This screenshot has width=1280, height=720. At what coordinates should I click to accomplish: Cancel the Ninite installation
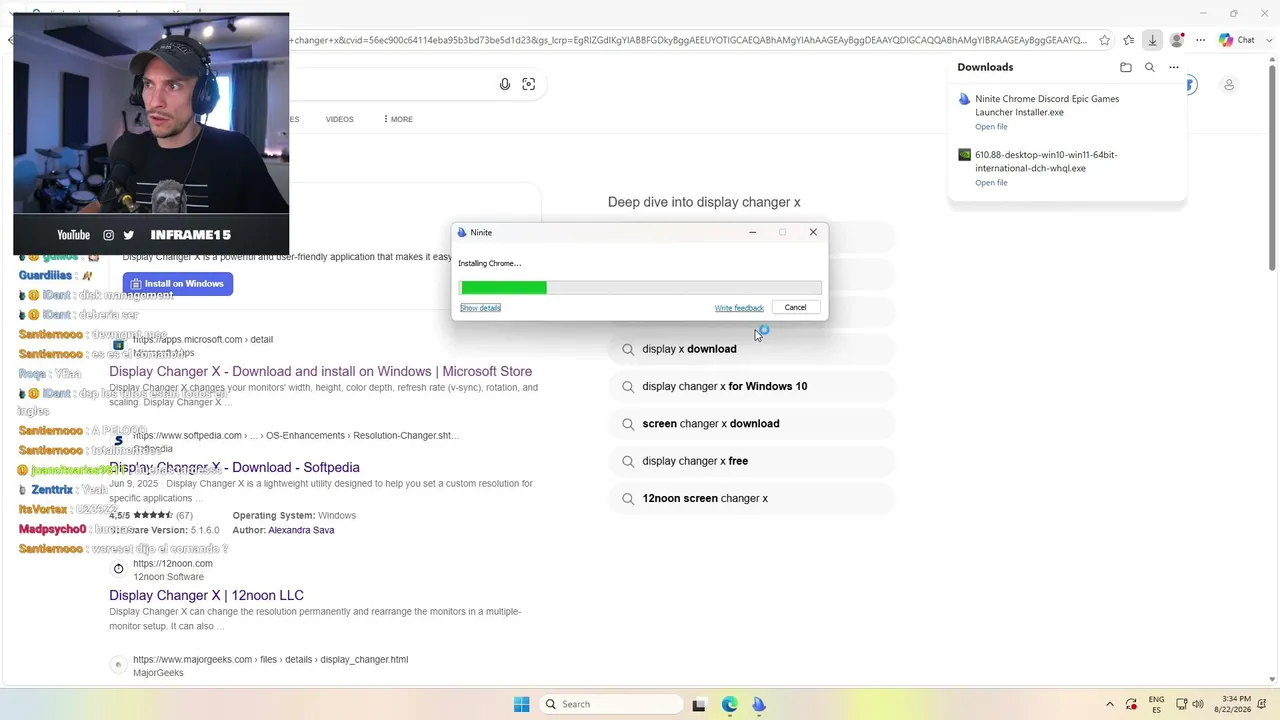coord(795,308)
